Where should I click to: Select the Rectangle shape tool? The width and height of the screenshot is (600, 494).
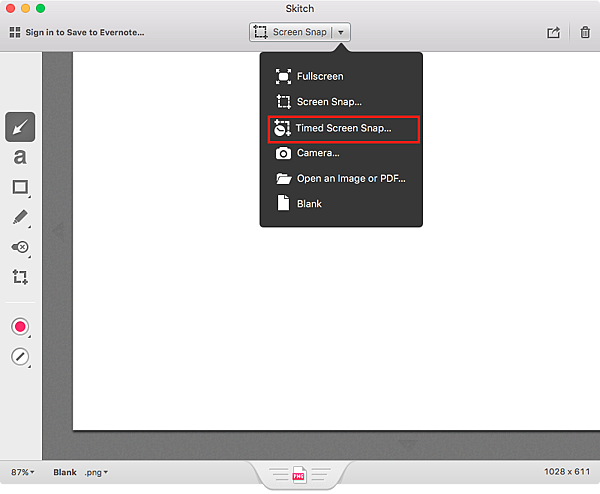[x=20, y=187]
